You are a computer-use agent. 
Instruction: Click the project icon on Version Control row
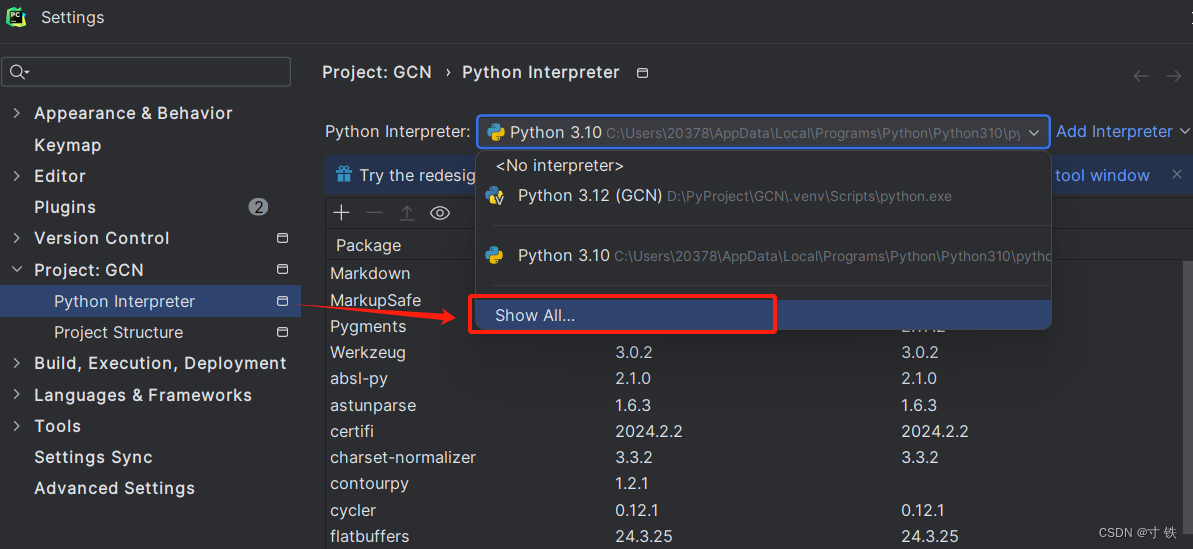pos(282,238)
